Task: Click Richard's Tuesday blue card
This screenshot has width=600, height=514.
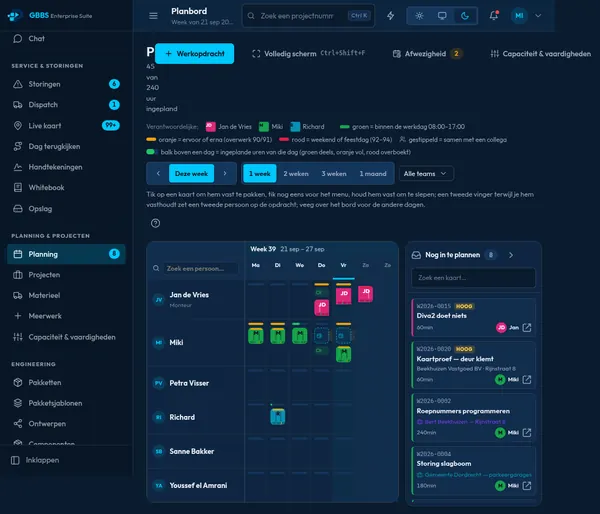Action: pos(277,416)
